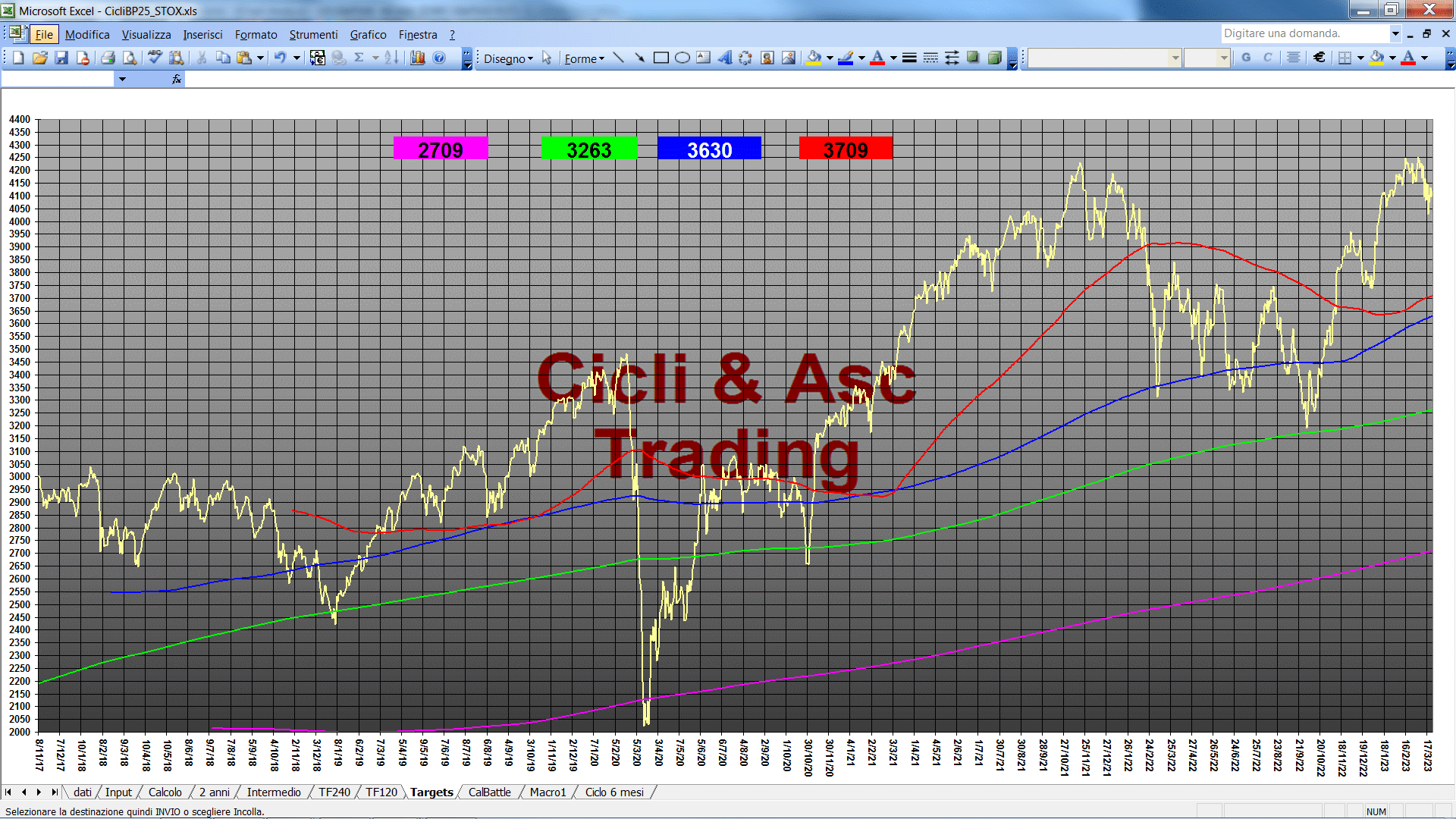
Task: Insert picture from file
Action: tap(789, 58)
